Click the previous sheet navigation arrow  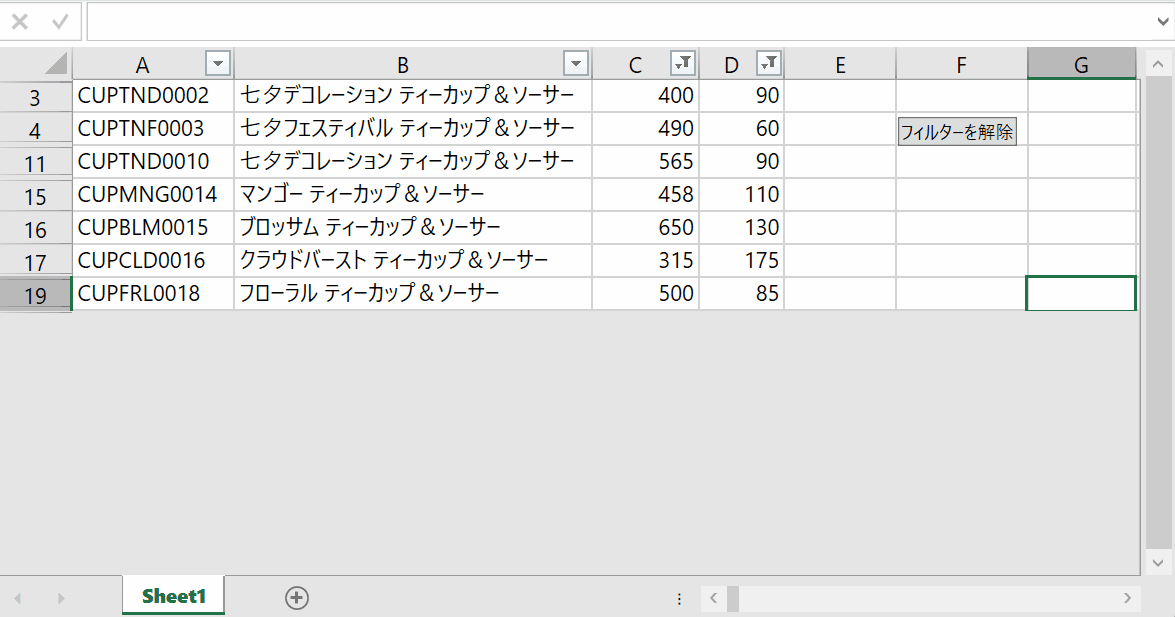point(18,598)
